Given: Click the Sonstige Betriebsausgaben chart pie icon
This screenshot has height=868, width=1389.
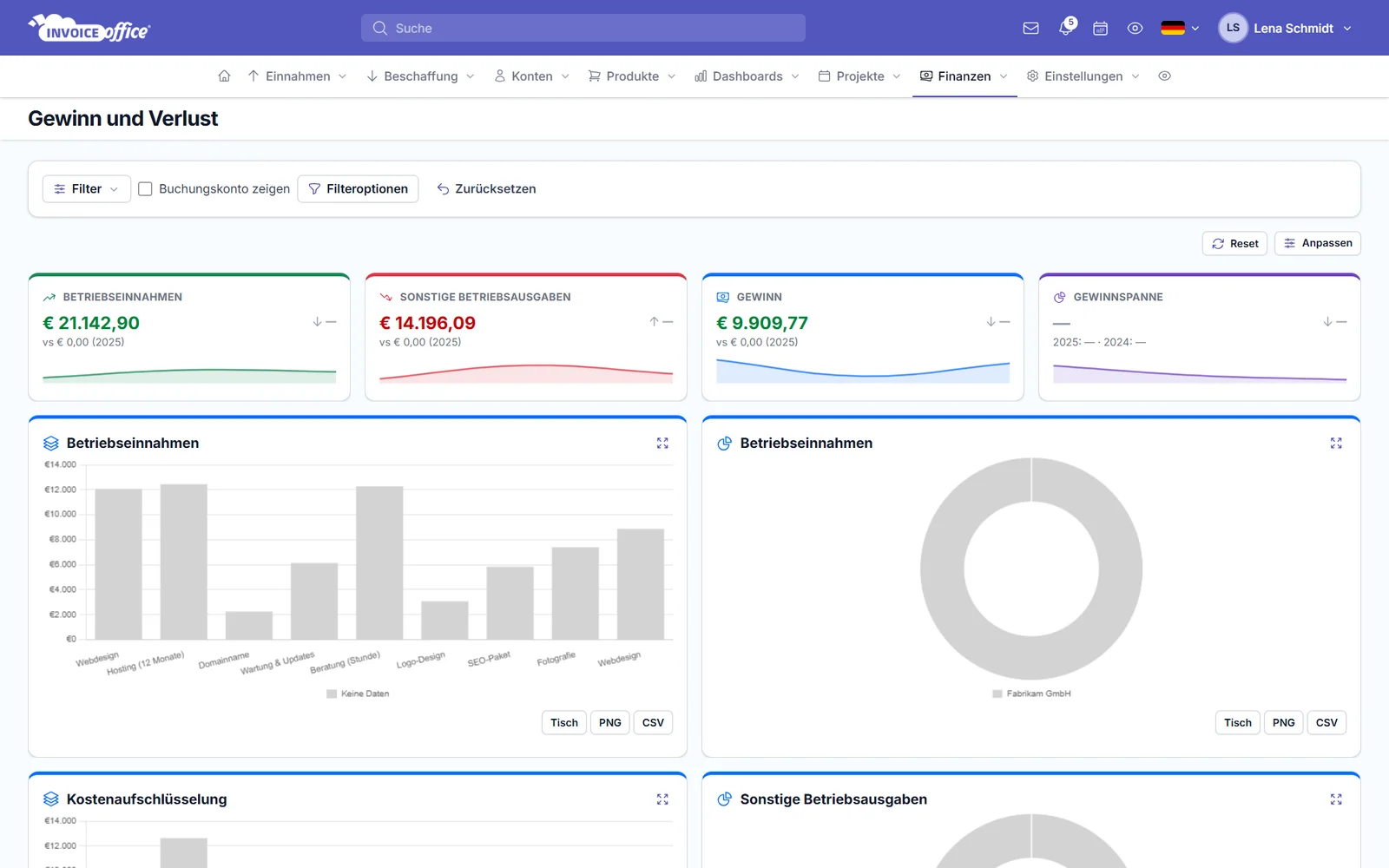Looking at the screenshot, I should click(x=725, y=799).
